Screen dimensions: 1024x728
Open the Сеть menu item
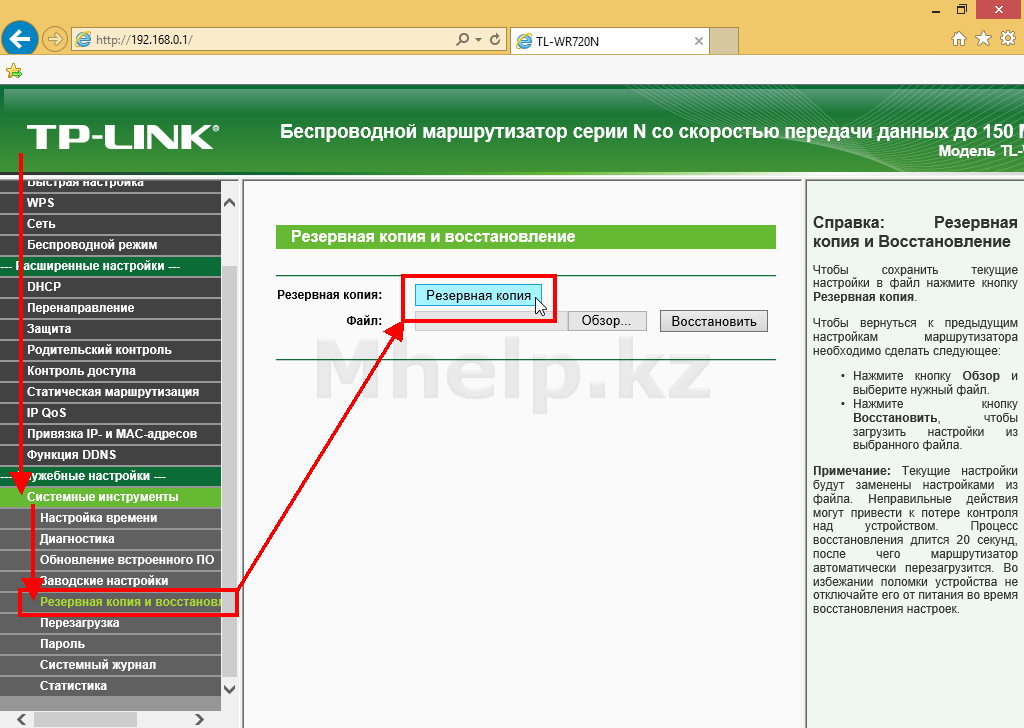pos(110,224)
